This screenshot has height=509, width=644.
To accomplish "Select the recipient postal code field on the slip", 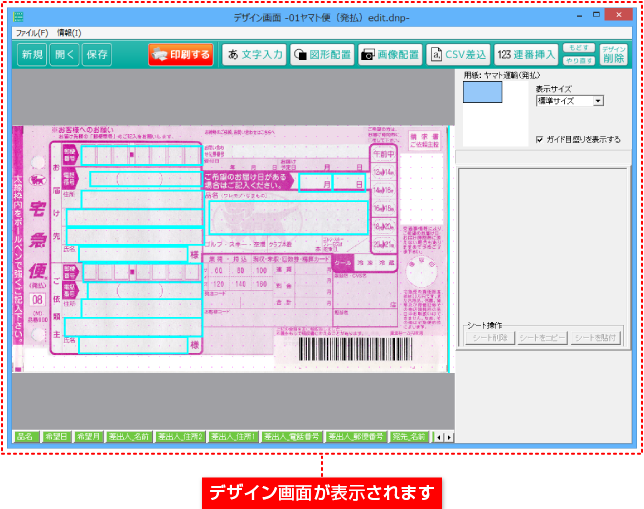I will coord(141,155).
